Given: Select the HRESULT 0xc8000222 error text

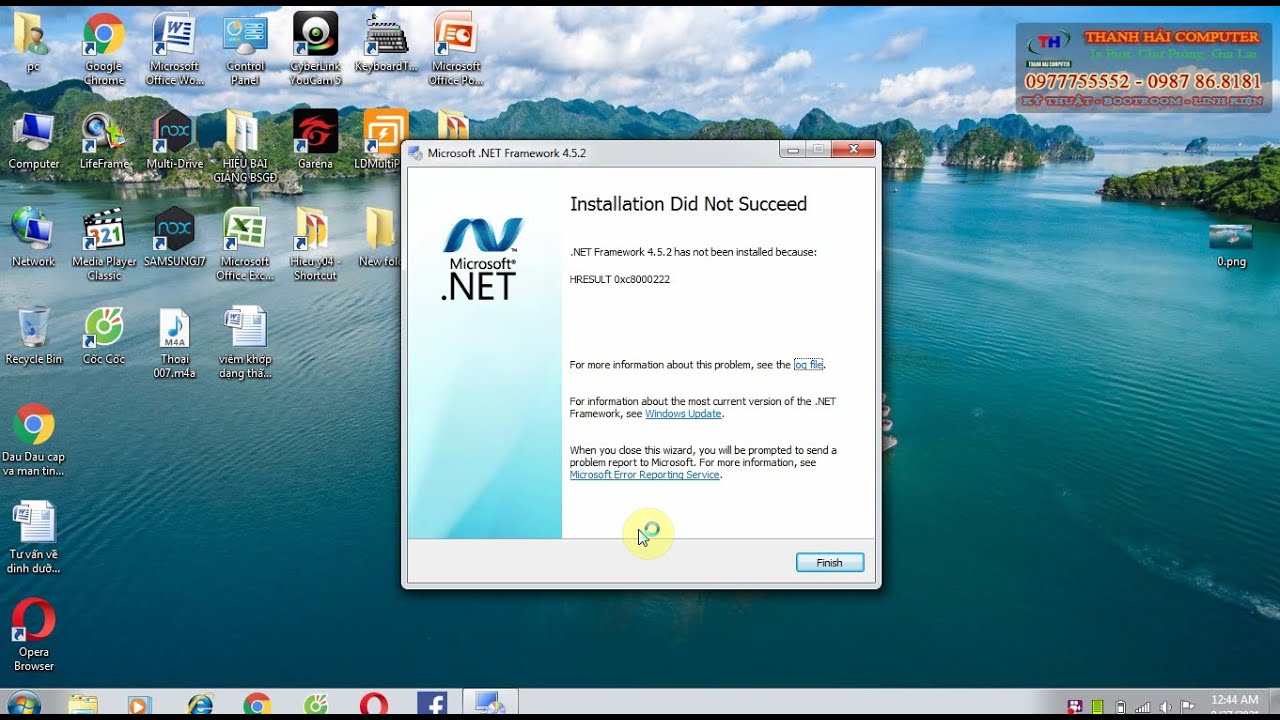Looking at the screenshot, I should pos(620,280).
